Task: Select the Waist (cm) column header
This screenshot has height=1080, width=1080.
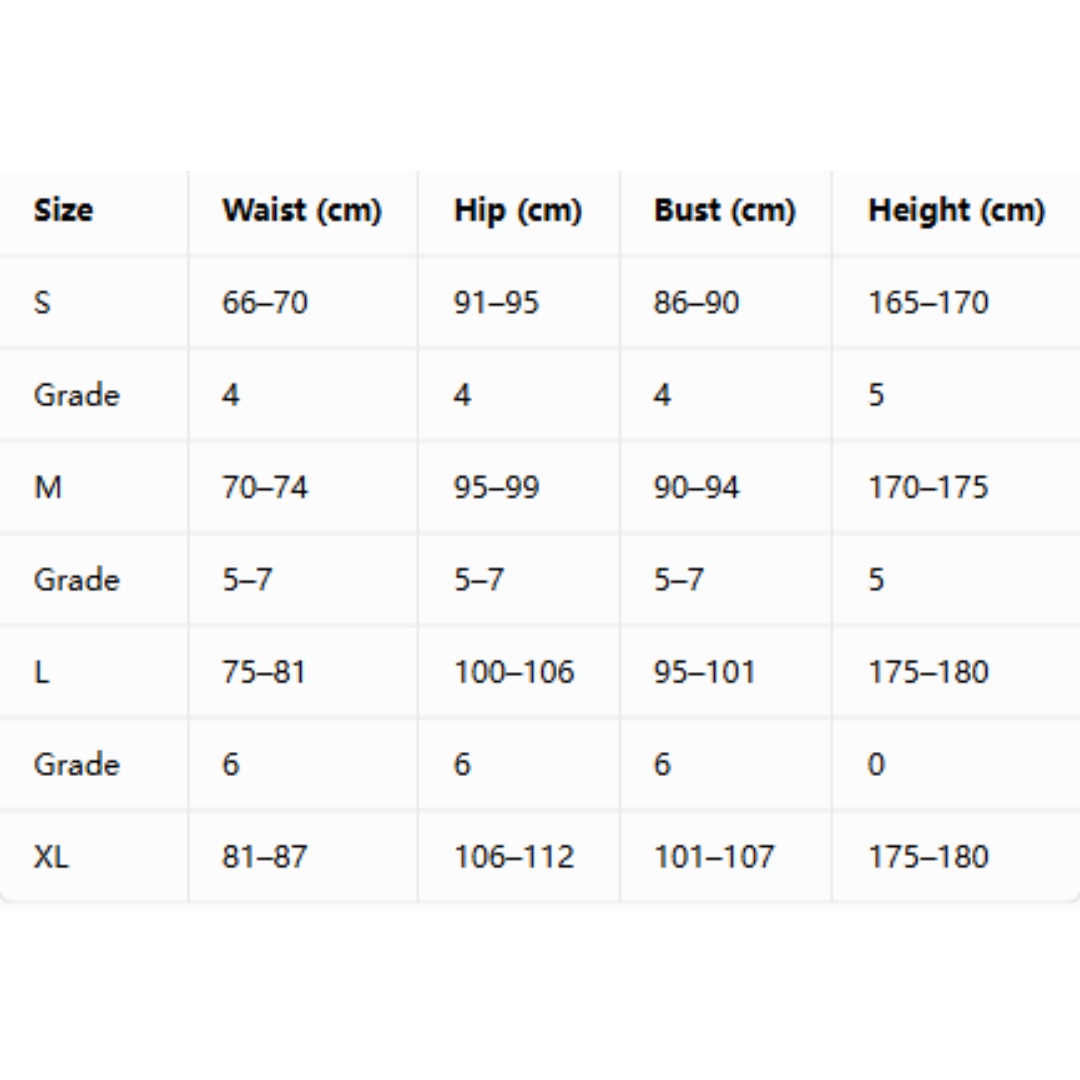Action: [302, 211]
